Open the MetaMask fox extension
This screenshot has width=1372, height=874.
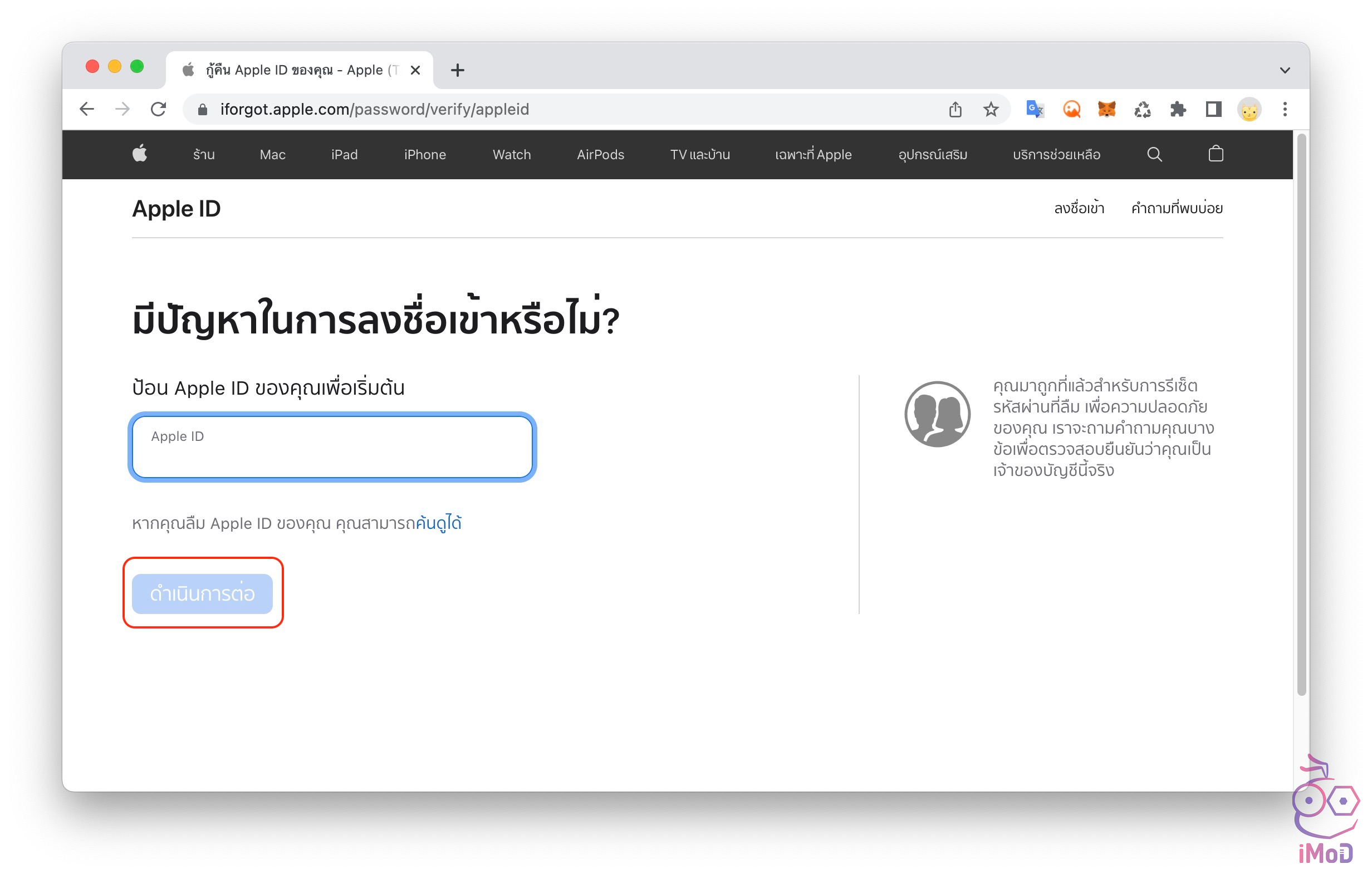pyautogui.click(x=1106, y=109)
